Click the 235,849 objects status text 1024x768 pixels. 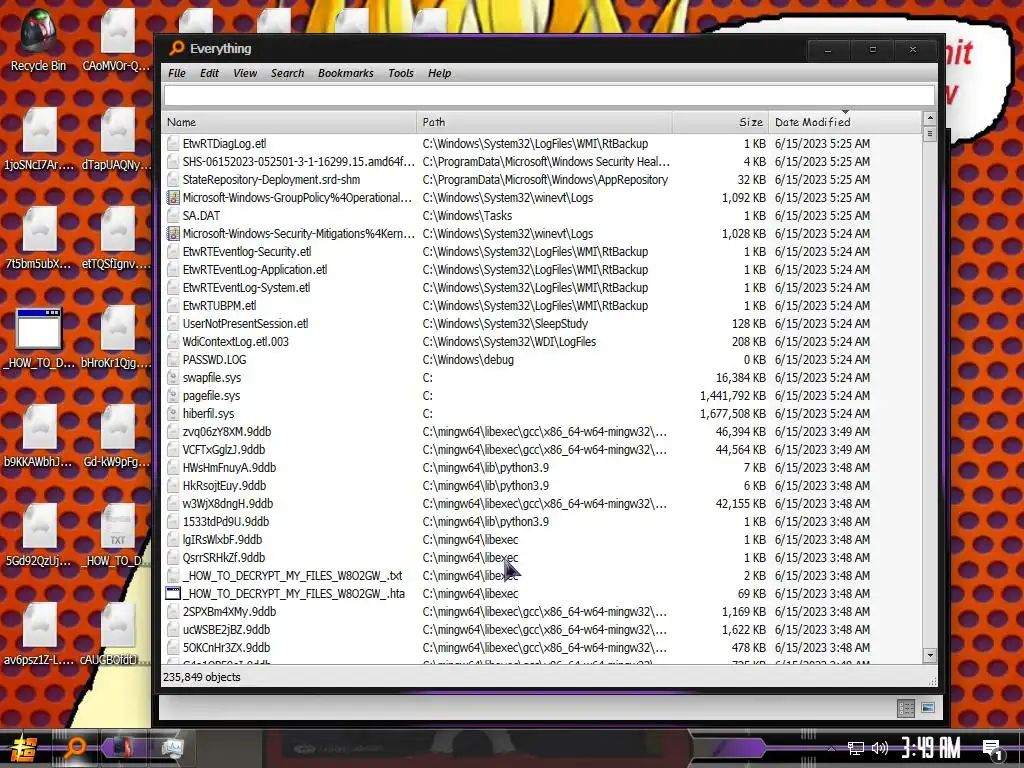point(202,677)
